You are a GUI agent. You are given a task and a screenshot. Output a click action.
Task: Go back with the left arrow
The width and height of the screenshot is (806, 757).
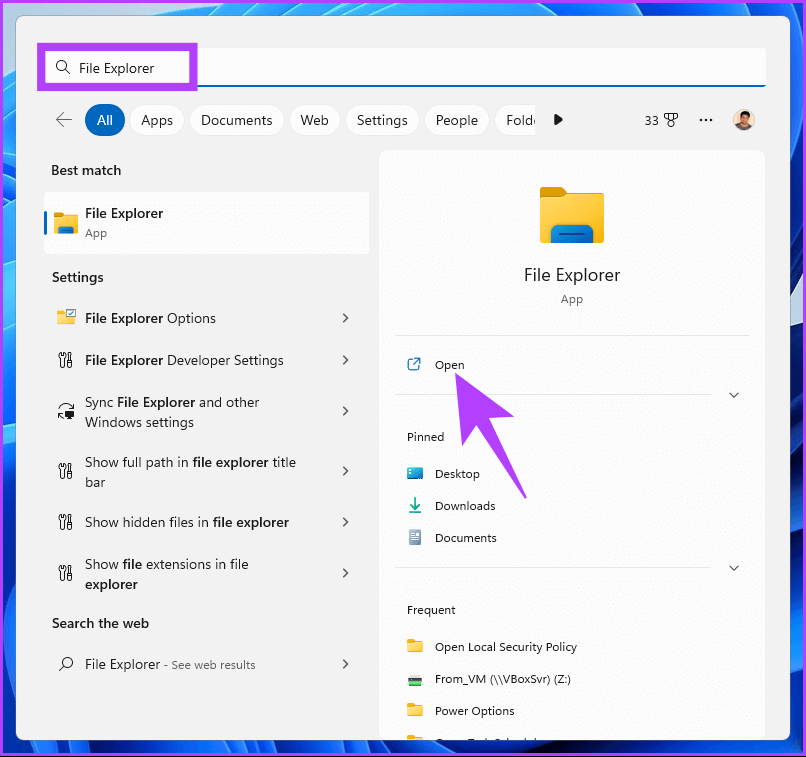(64, 120)
